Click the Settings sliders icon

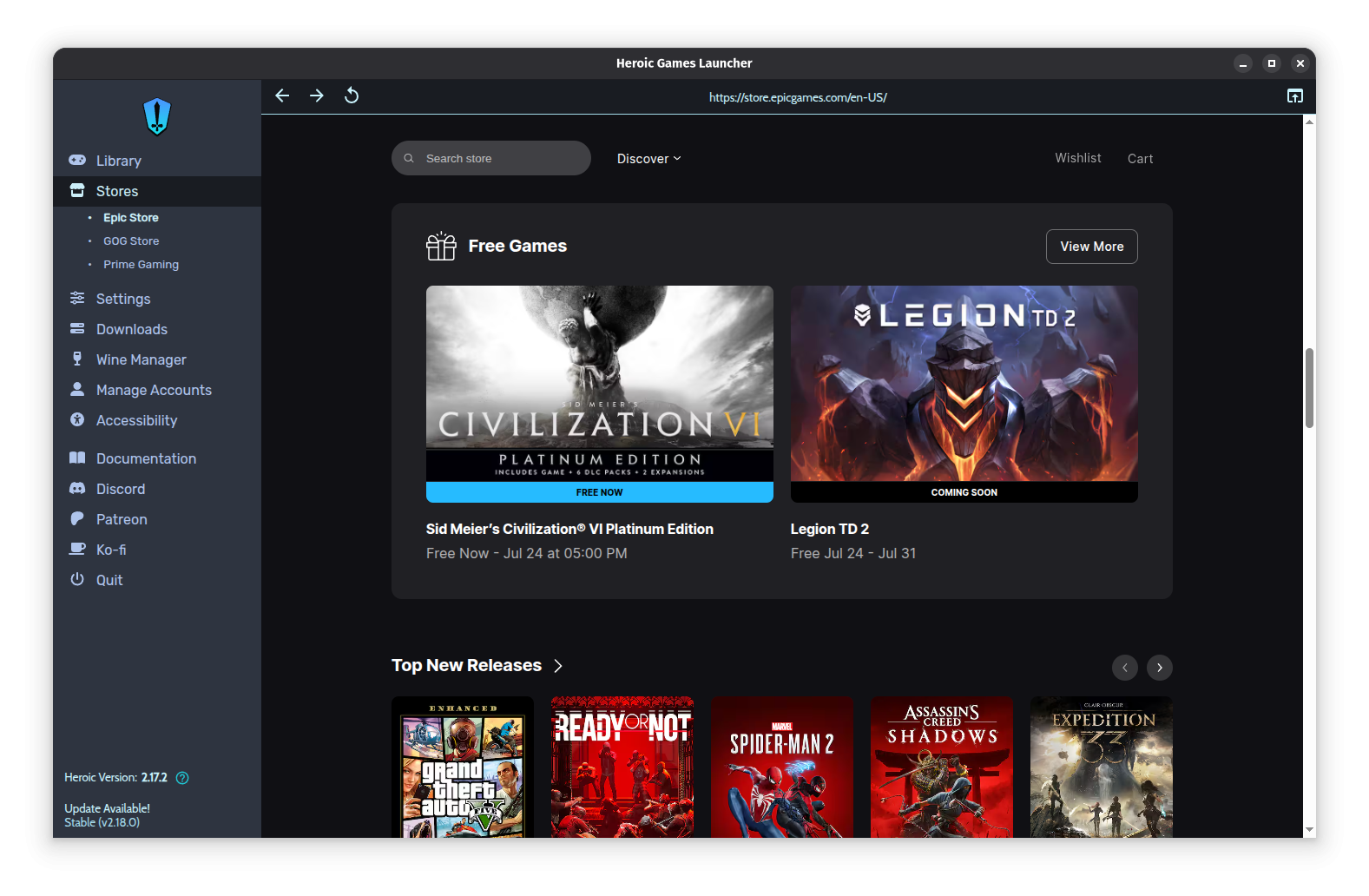(77, 298)
